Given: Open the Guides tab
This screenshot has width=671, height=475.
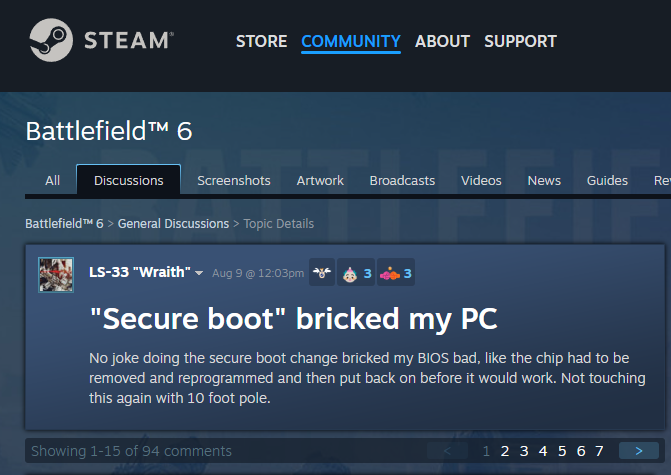Looking at the screenshot, I should (x=607, y=181).
